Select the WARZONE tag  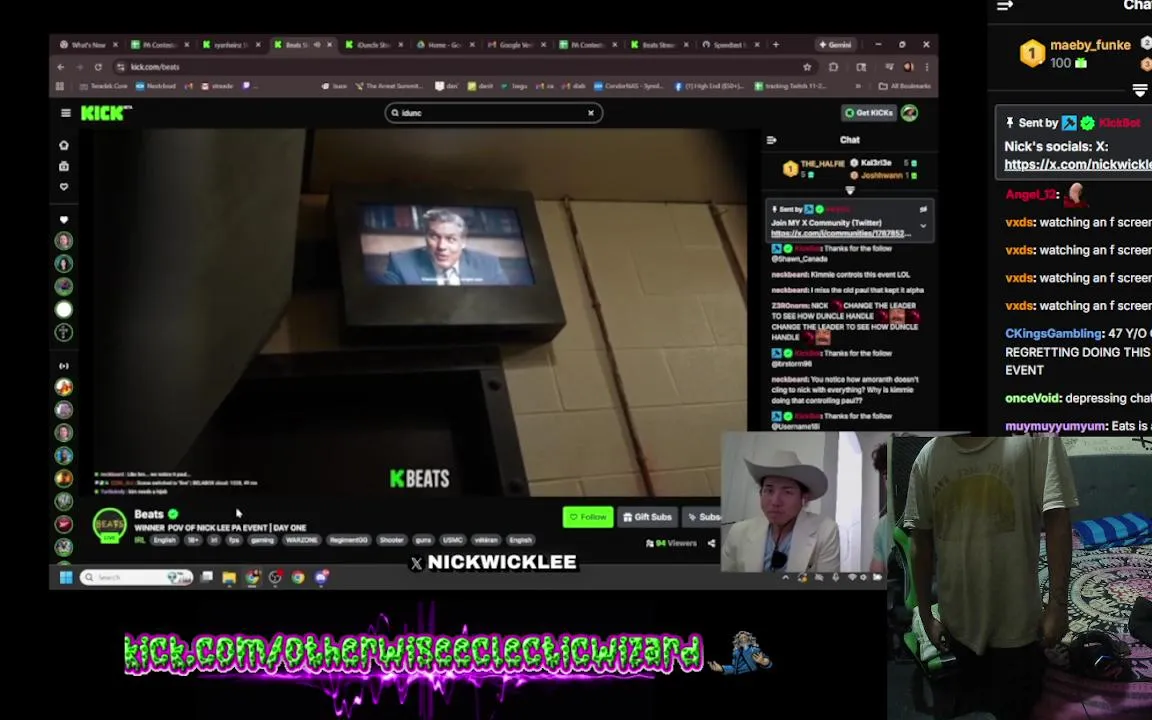coord(301,540)
